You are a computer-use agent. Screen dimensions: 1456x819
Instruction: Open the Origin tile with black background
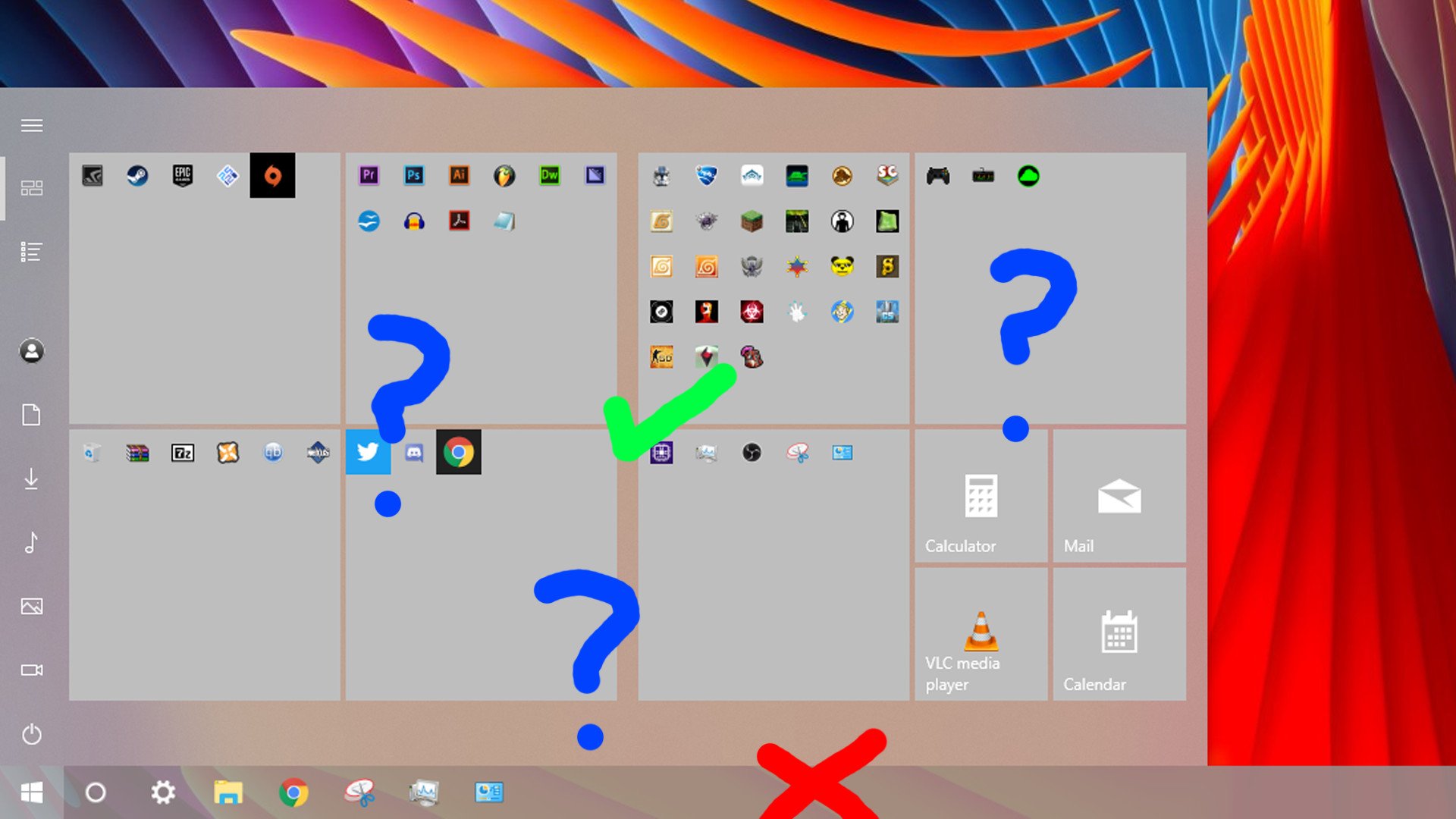[x=272, y=176]
